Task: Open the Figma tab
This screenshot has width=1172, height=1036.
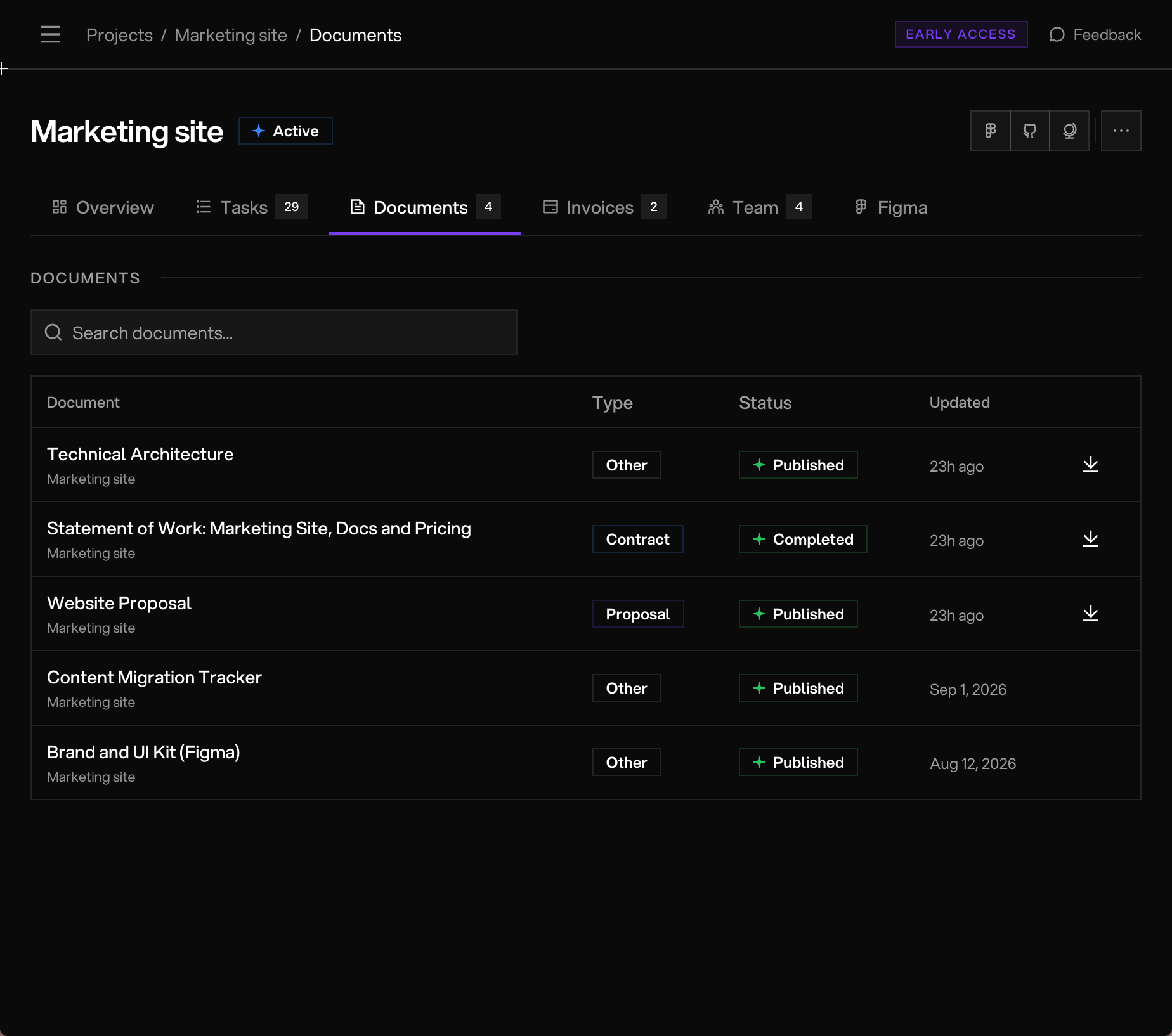Action: pos(890,207)
